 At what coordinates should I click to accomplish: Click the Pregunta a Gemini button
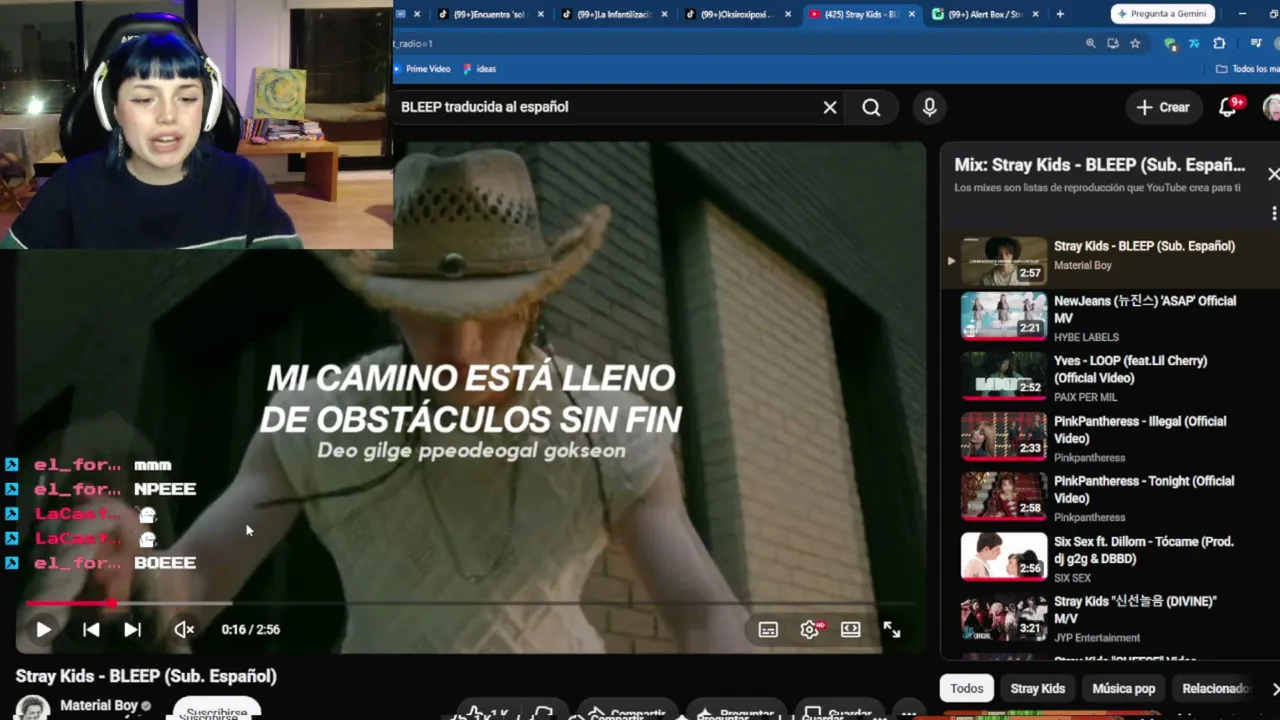pos(1163,14)
